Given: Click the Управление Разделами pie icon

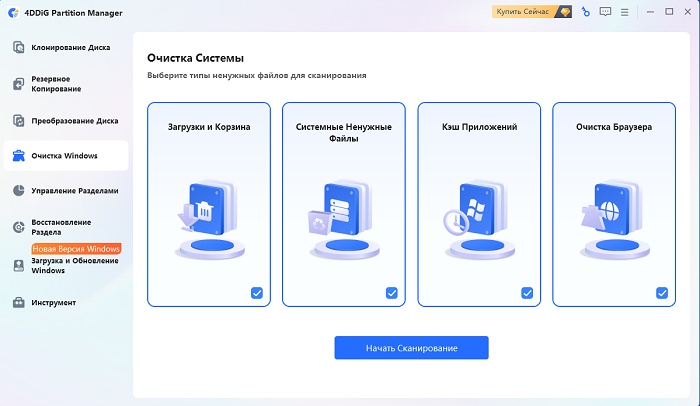Looking at the screenshot, I should 18,191.
